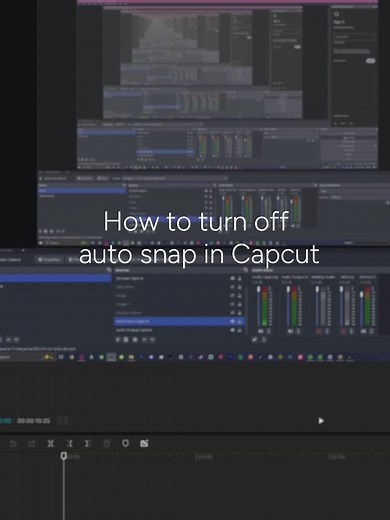Mute the Audio Input Capture mixer channel
This screenshot has width=390, height=520.
pyautogui.click(x=261, y=331)
